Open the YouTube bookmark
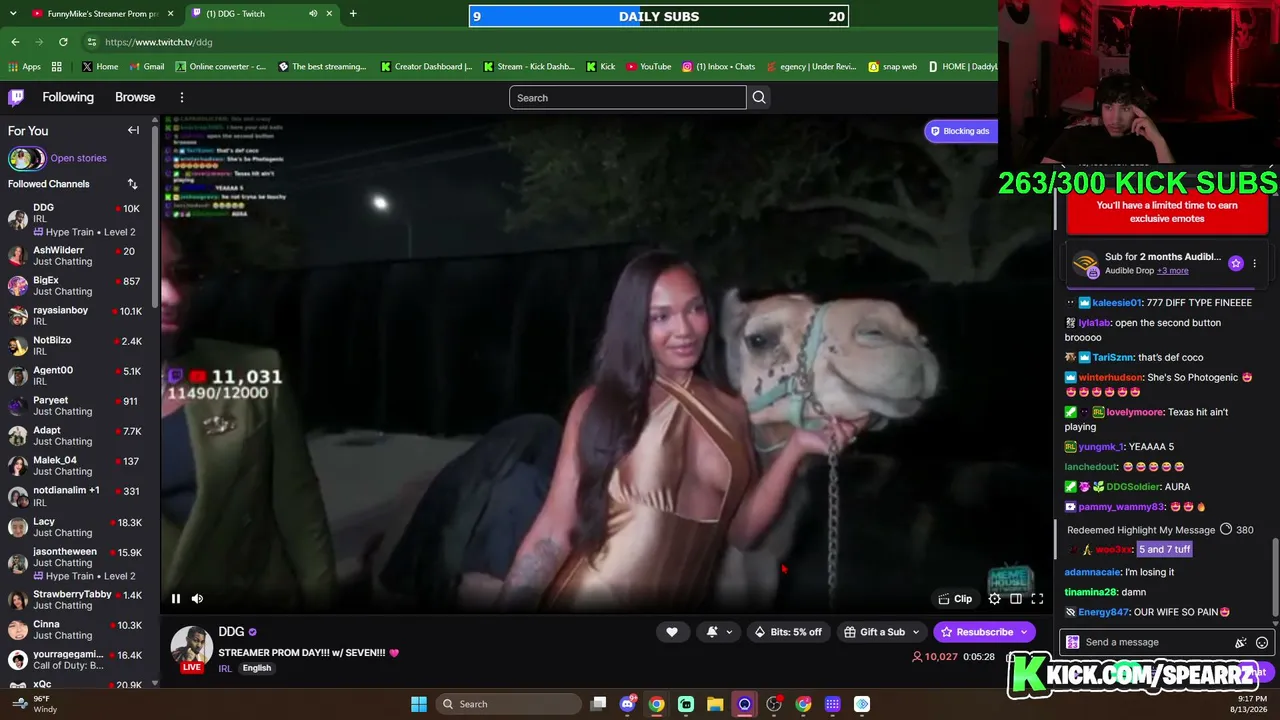Screen dimensions: 1280x720 point(649,67)
